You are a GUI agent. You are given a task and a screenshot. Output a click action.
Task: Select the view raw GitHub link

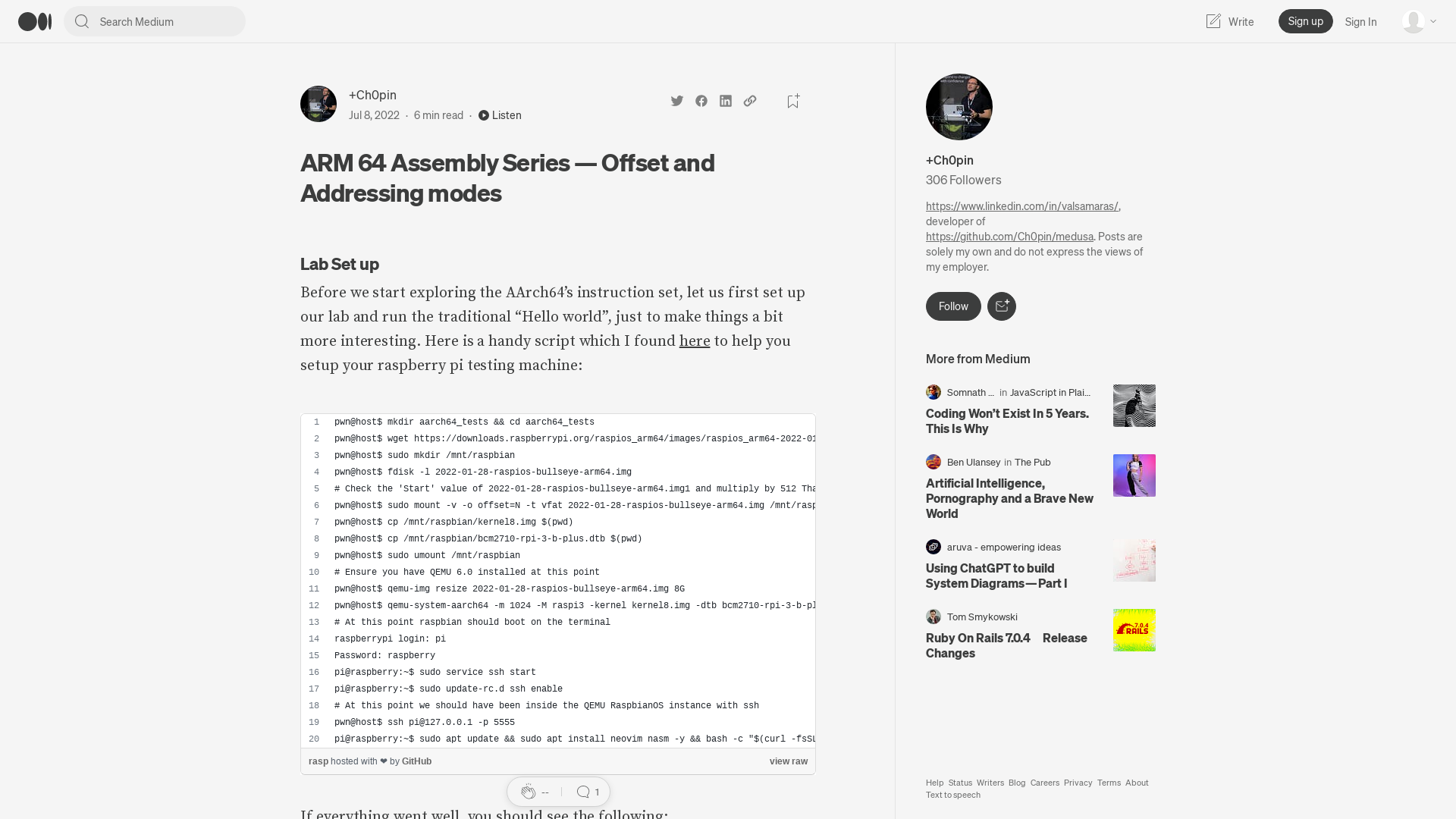coord(789,760)
